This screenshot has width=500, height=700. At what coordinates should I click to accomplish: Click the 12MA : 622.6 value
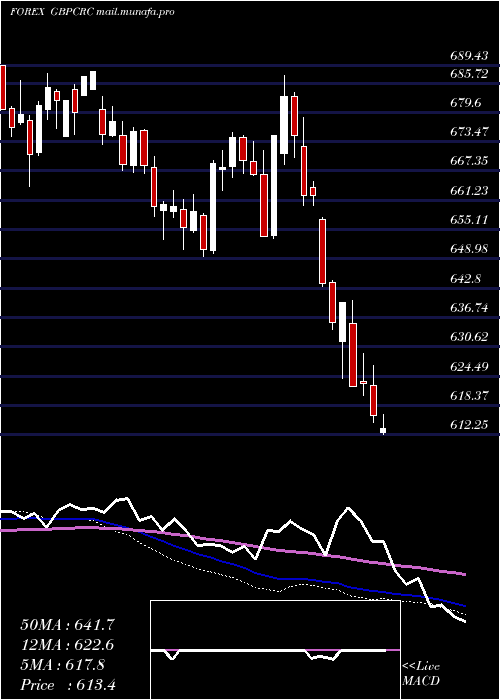(67, 645)
